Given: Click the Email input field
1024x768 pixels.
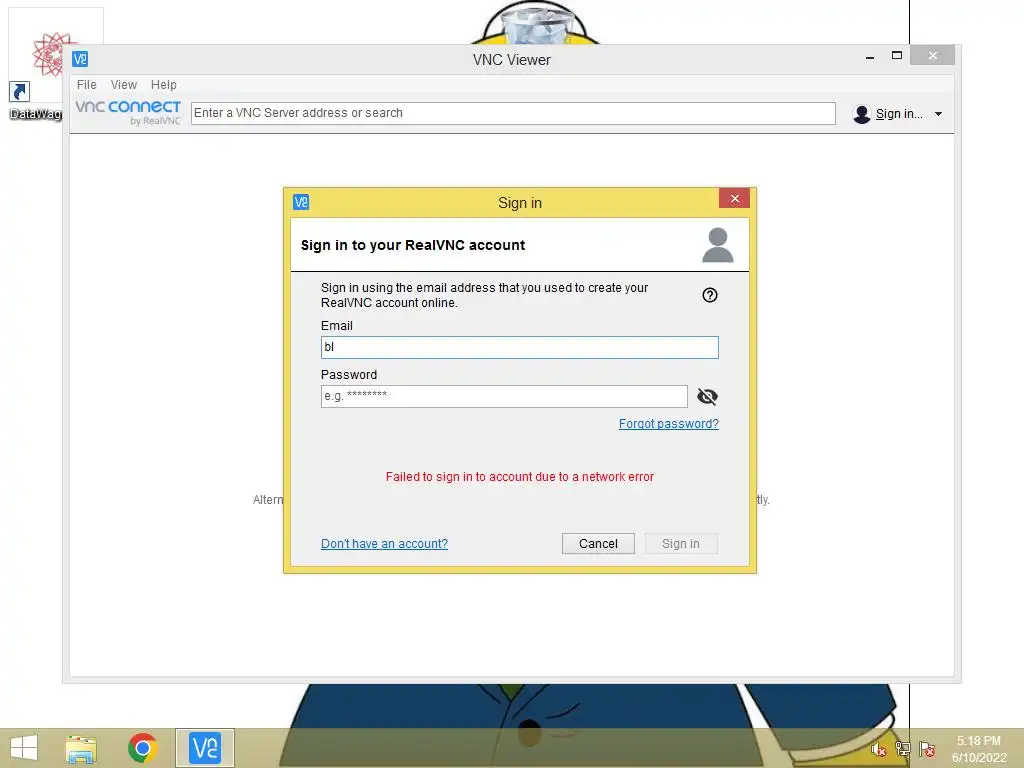Looking at the screenshot, I should pos(519,347).
